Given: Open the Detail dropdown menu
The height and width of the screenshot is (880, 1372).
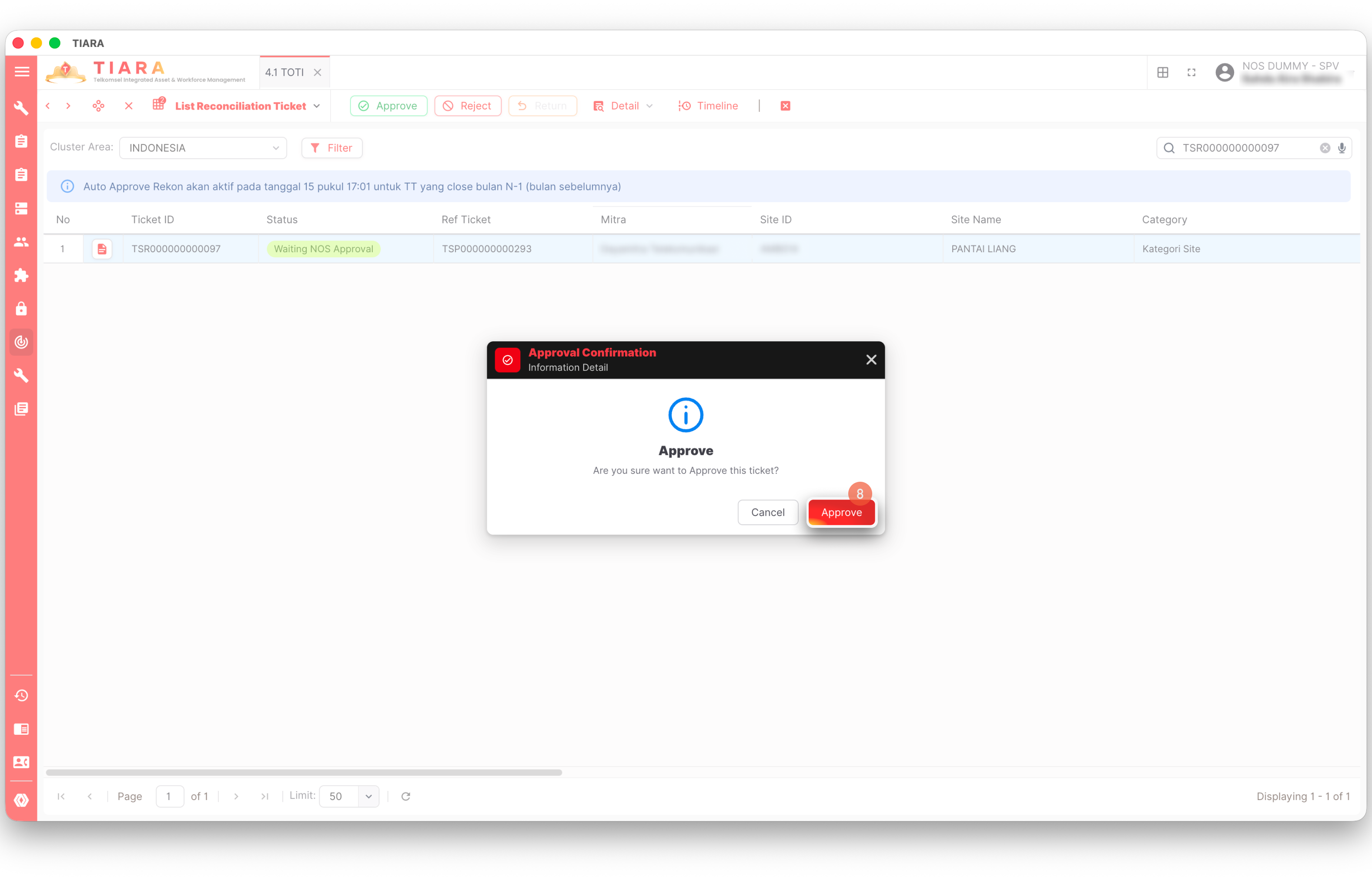Looking at the screenshot, I should pos(624,106).
